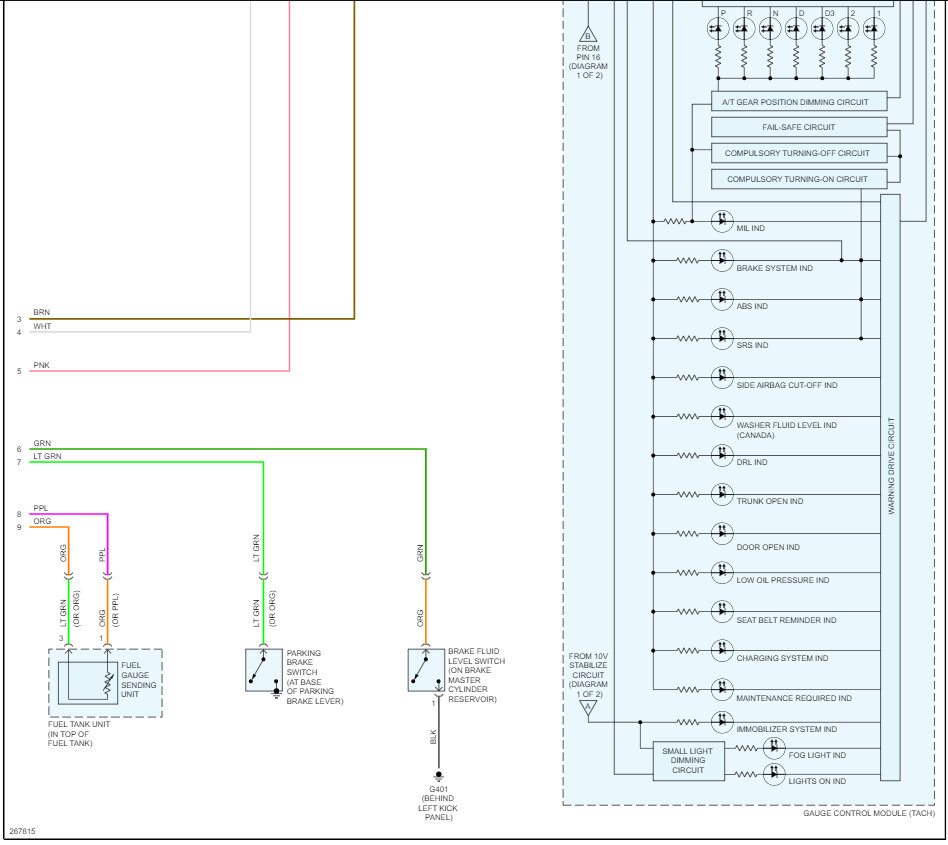The width and height of the screenshot is (948, 845).
Task: Click the brake fluid level switch symbol
Action: pyautogui.click(x=426, y=670)
